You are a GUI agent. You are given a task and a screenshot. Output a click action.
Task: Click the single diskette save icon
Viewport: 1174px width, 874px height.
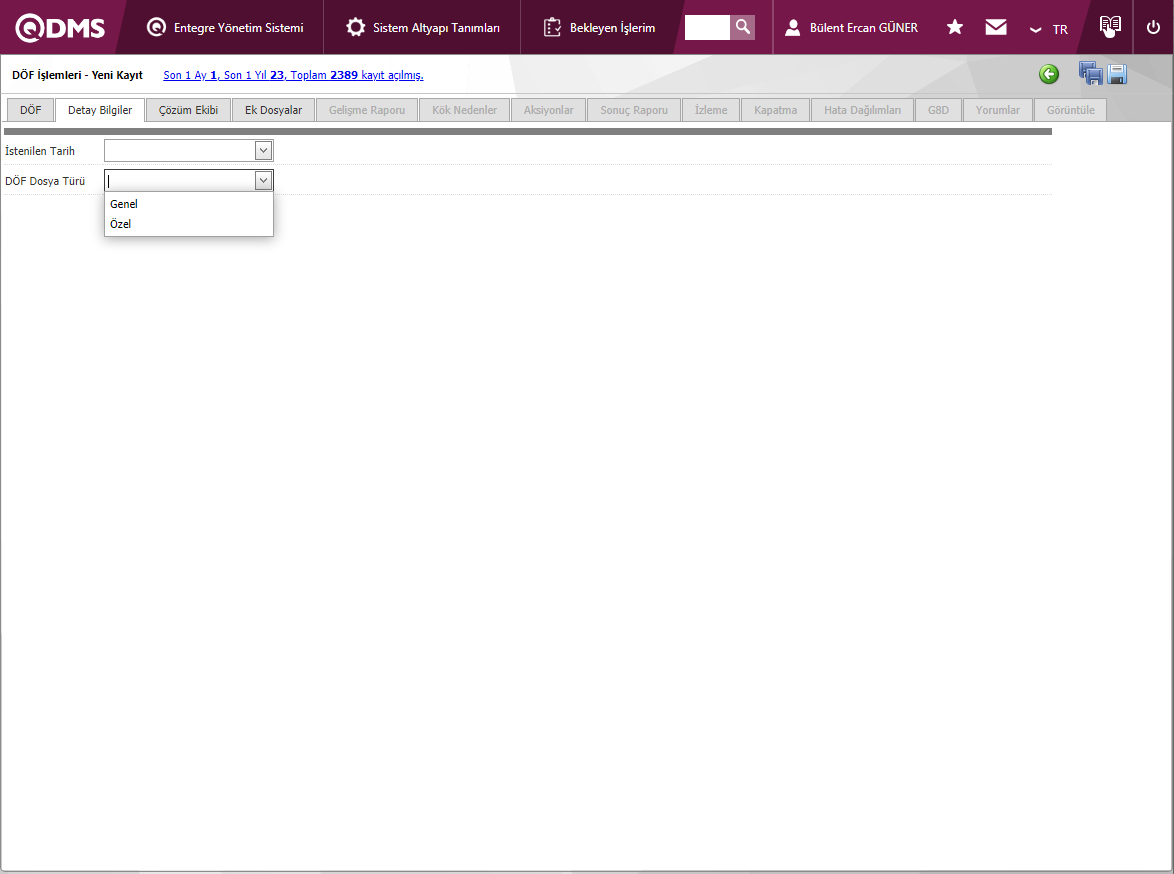point(1117,74)
